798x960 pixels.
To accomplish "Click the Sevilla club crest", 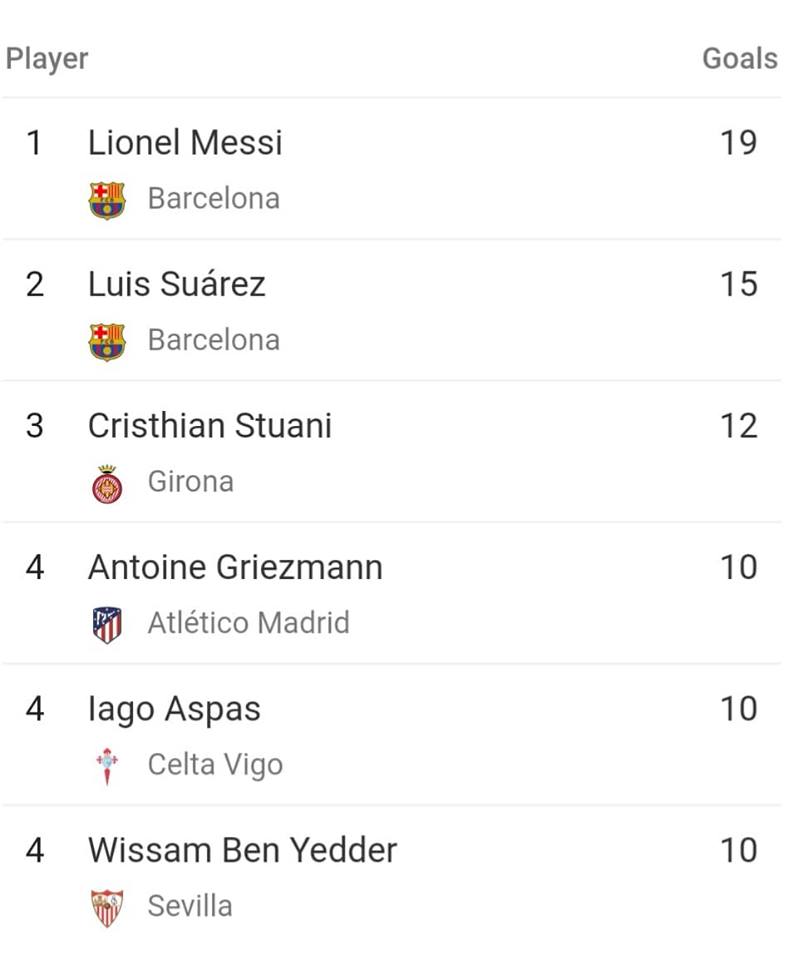I will 107,907.
